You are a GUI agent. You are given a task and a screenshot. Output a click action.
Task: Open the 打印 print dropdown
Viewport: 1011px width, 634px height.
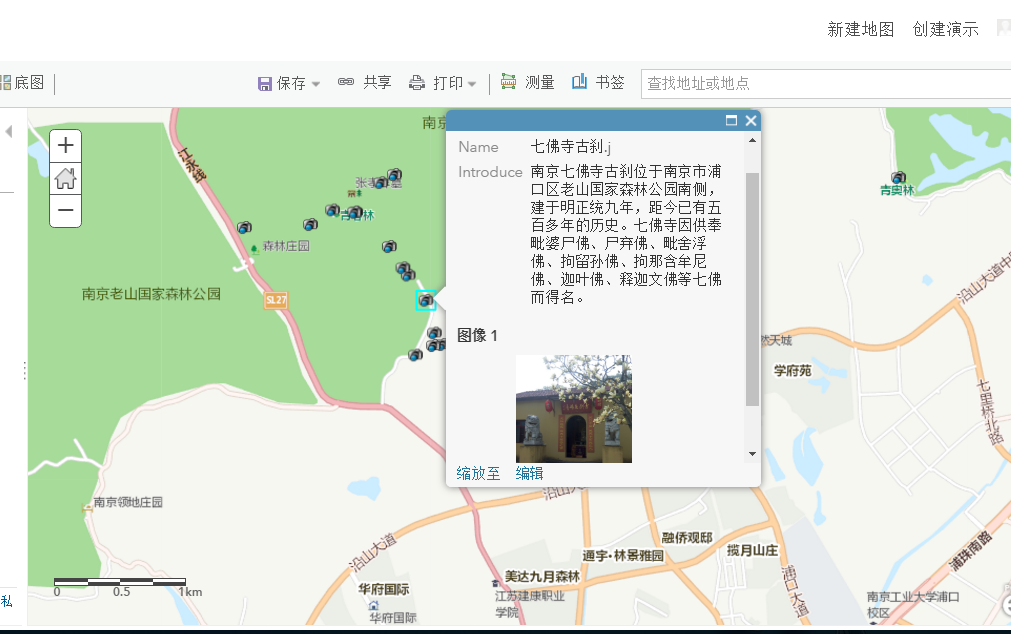point(442,83)
